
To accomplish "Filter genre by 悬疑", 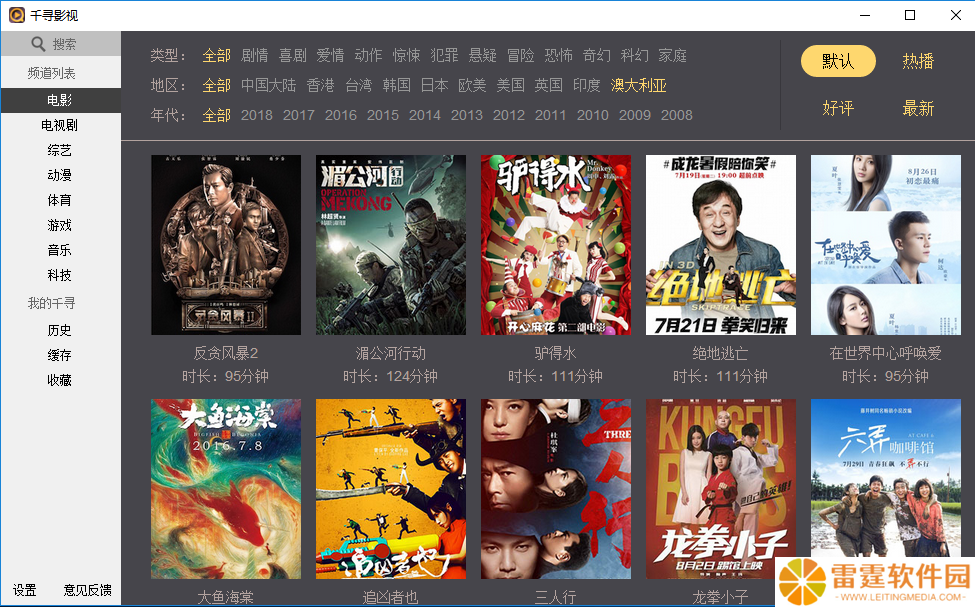I will point(482,55).
